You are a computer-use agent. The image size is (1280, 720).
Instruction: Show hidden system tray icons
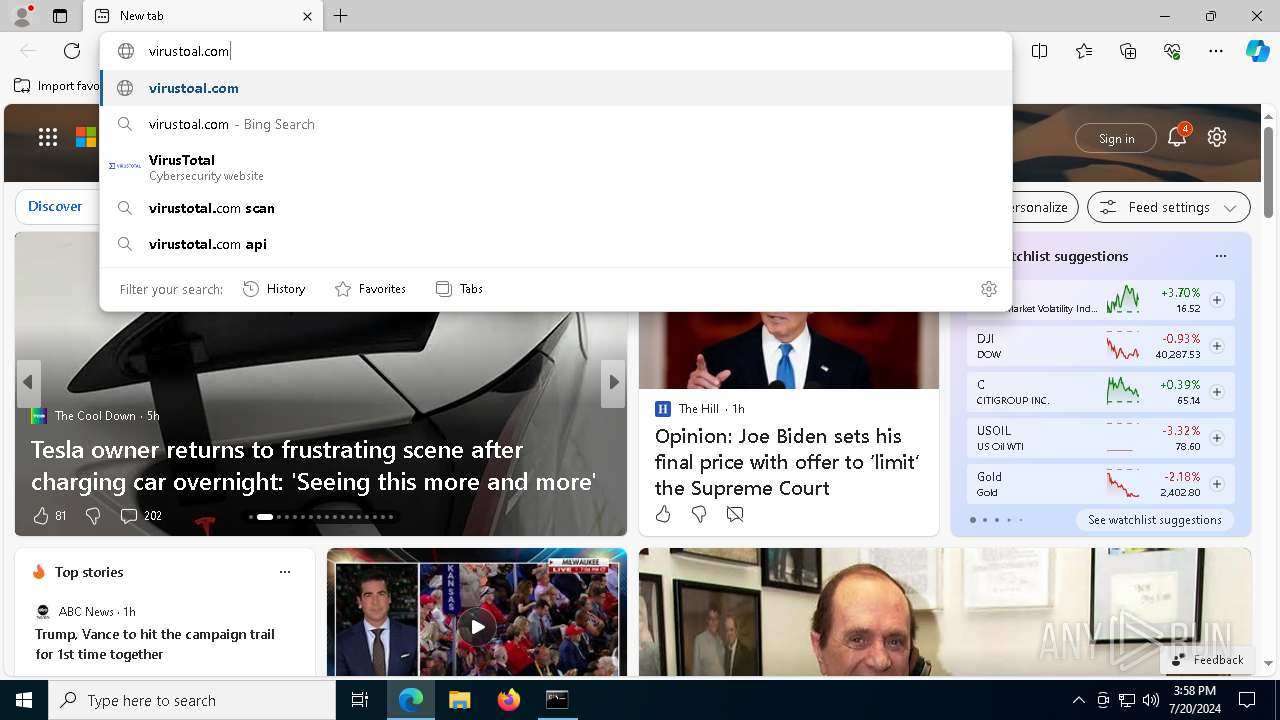[1078, 701]
